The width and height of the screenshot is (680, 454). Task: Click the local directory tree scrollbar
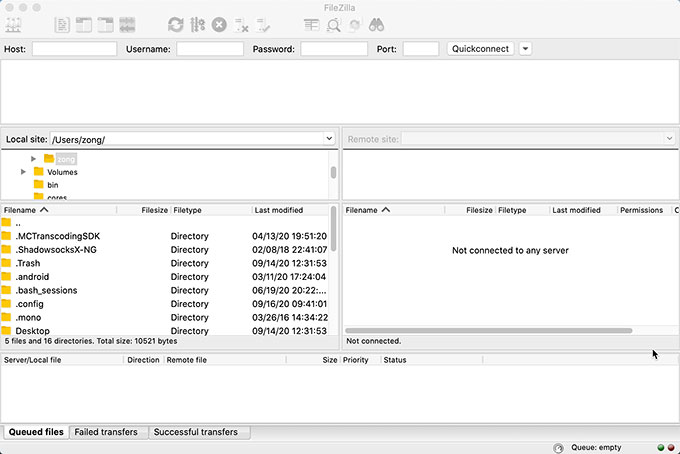click(x=333, y=173)
